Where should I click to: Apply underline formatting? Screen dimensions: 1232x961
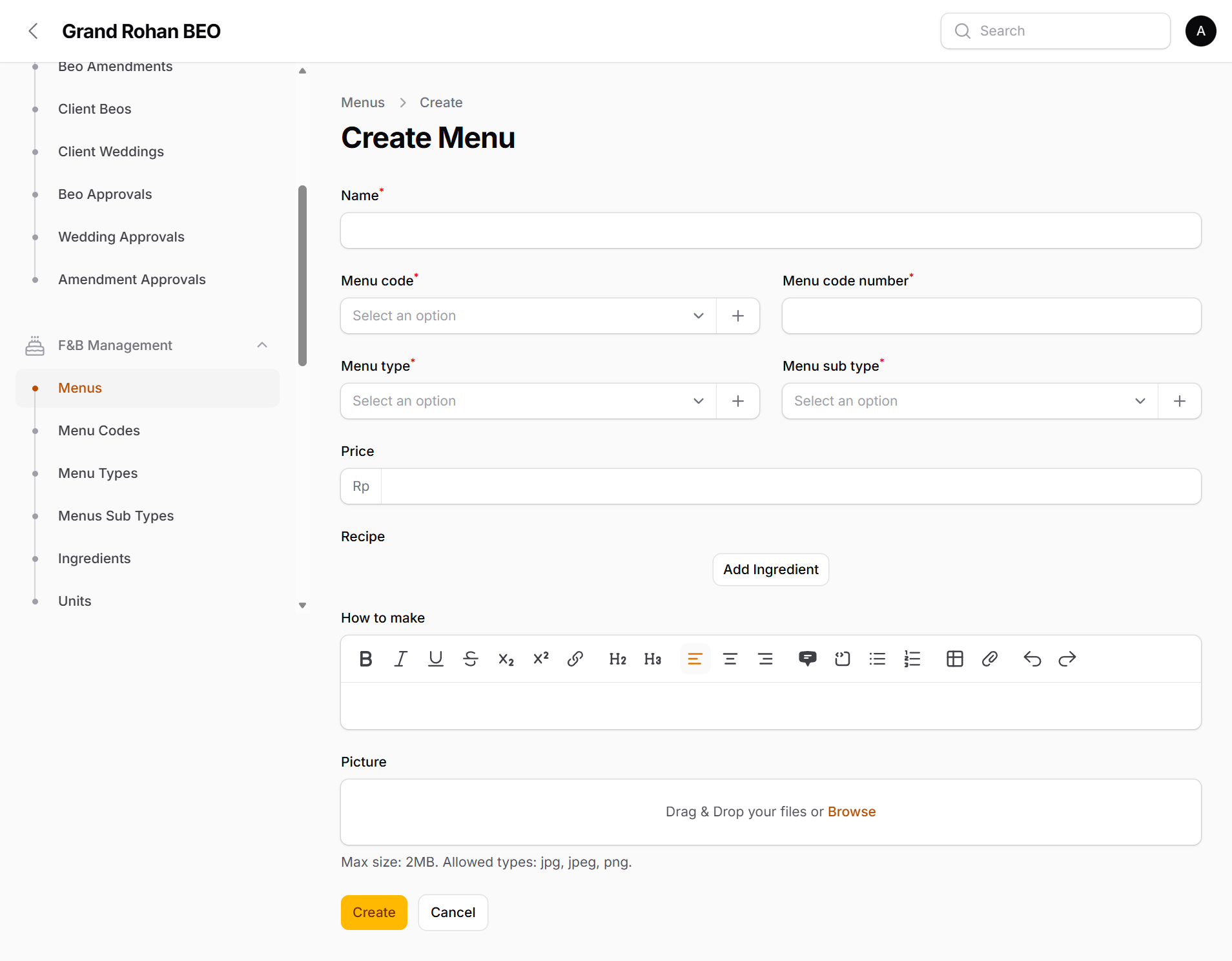tap(435, 659)
